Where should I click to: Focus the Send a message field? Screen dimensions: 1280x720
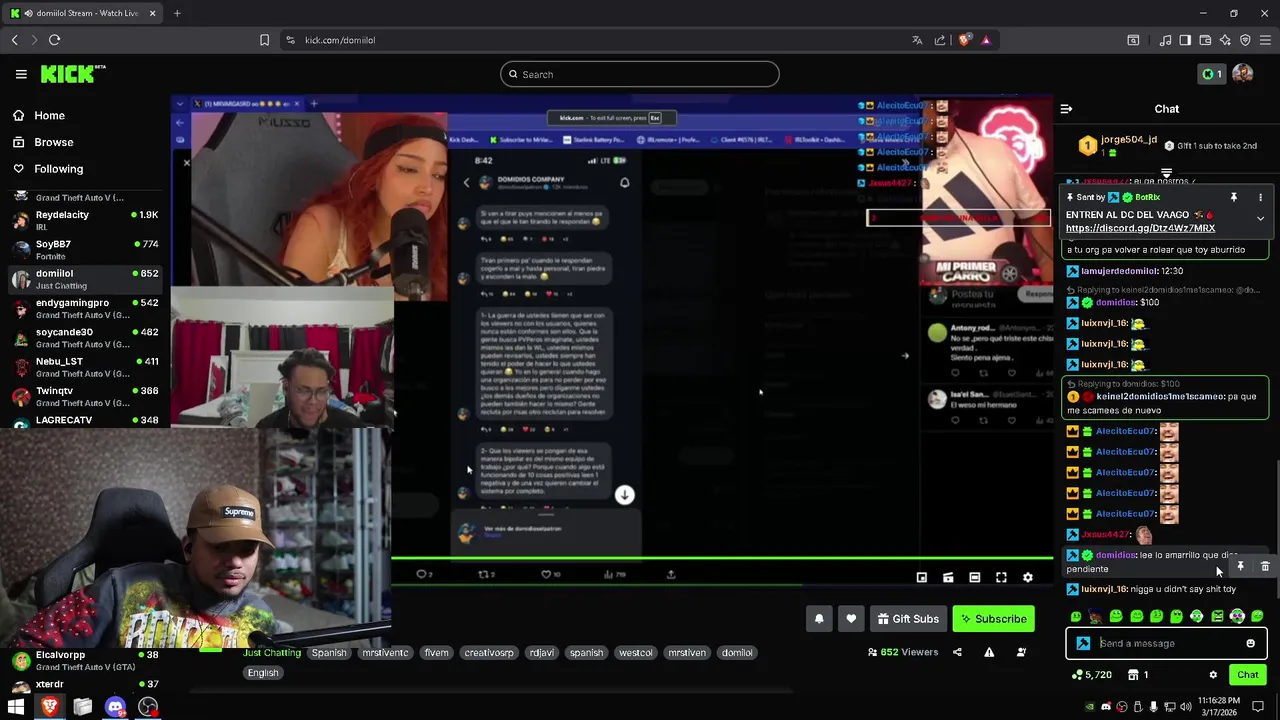(x=1166, y=644)
